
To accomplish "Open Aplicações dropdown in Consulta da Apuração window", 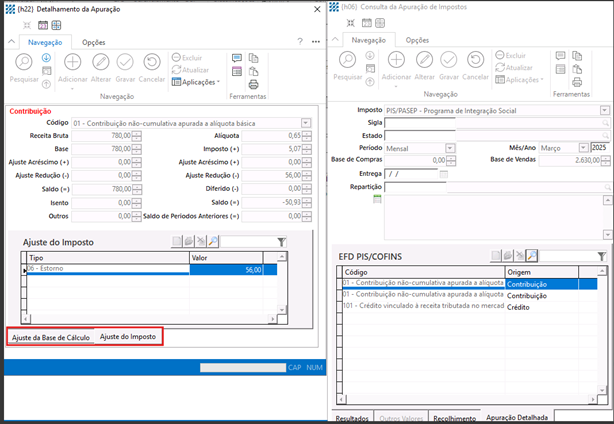I will point(519,79).
